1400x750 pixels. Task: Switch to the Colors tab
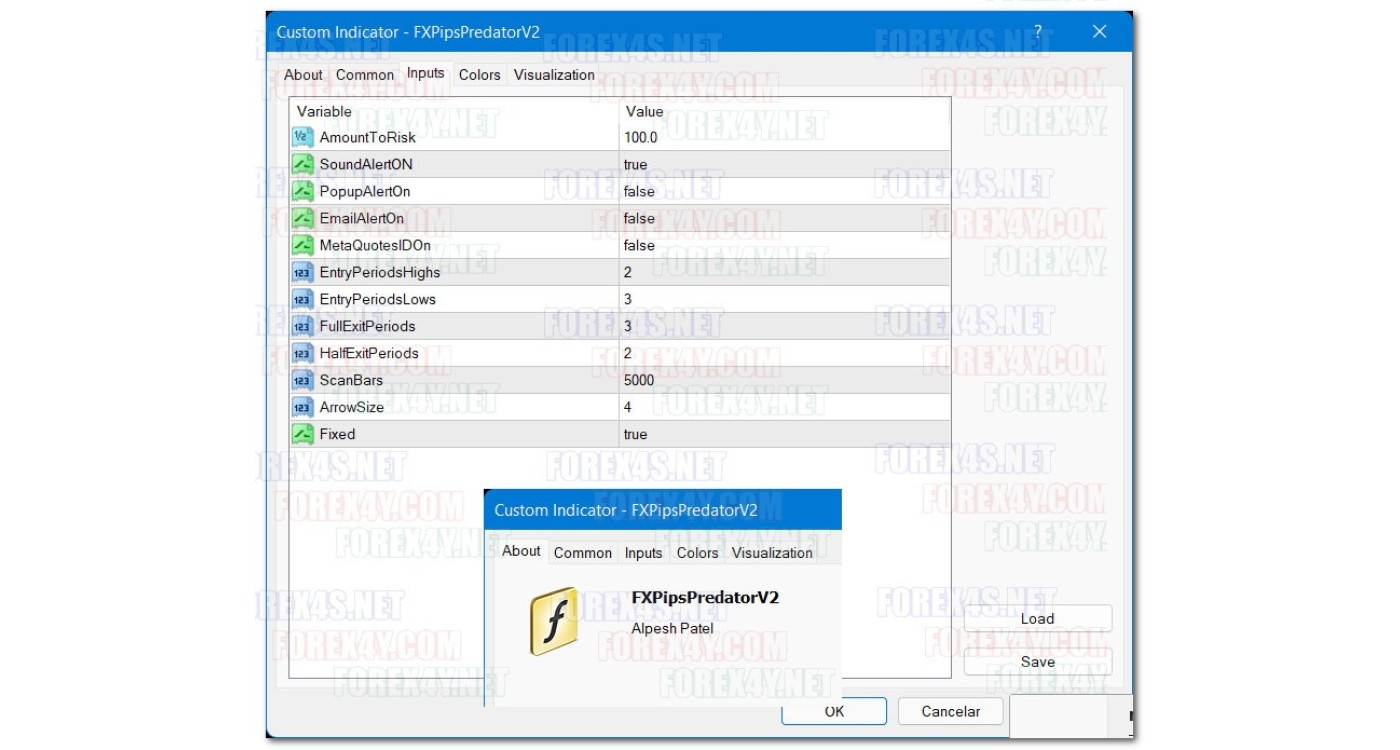(x=479, y=73)
